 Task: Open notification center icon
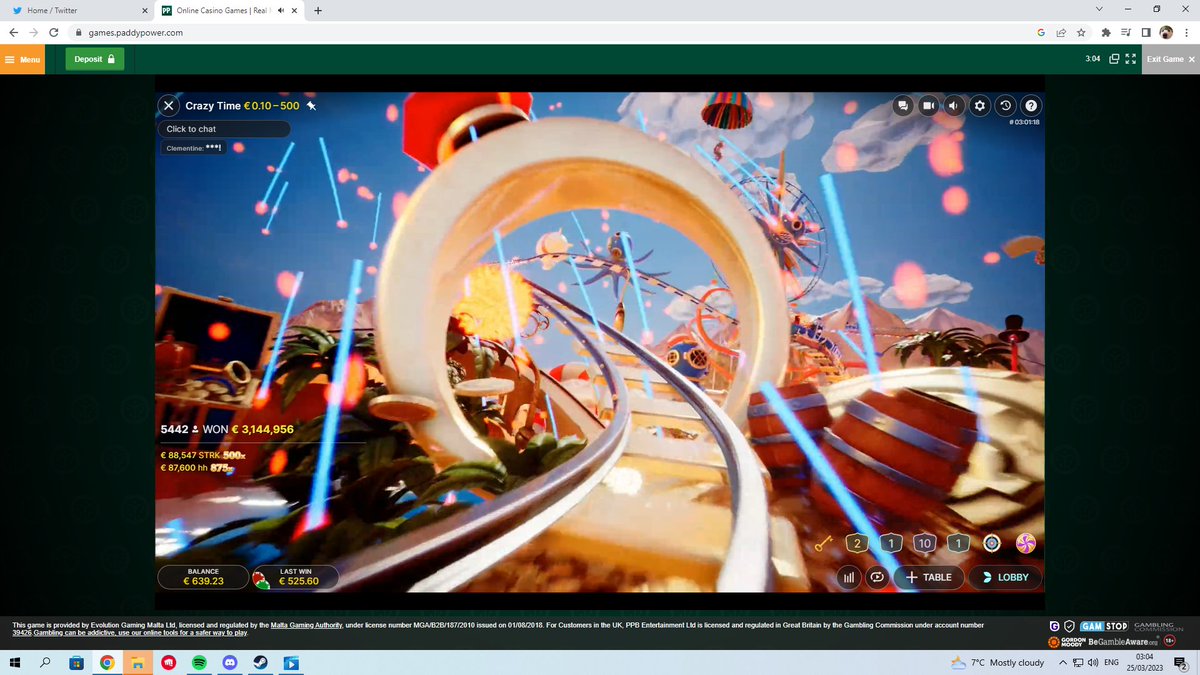pyautogui.click(x=1181, y=662)
